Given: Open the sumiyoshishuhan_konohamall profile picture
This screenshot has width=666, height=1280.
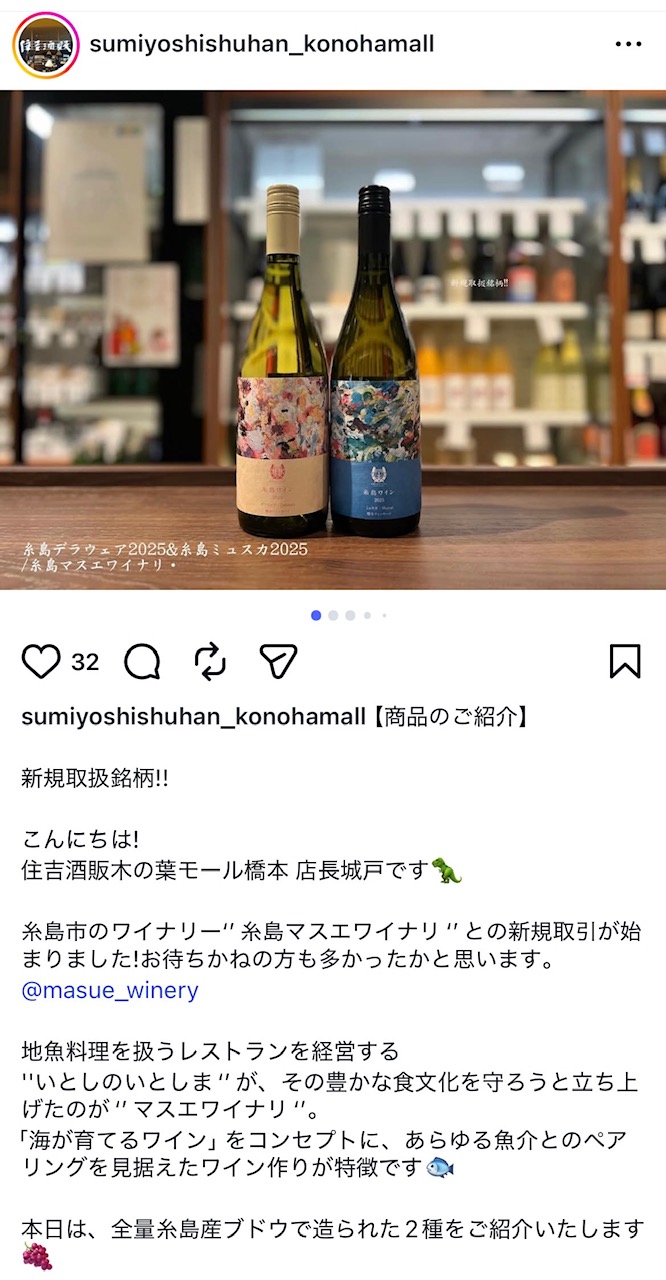Looking at the screenshot, I should point(46,45).
